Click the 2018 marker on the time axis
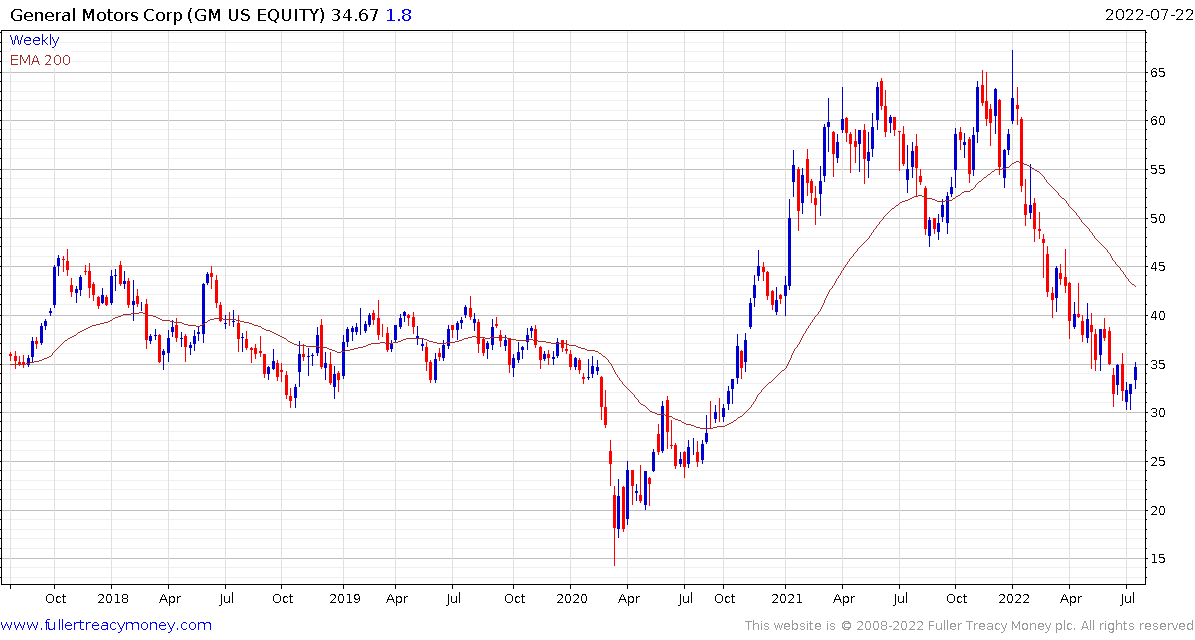 pos(113,598)
